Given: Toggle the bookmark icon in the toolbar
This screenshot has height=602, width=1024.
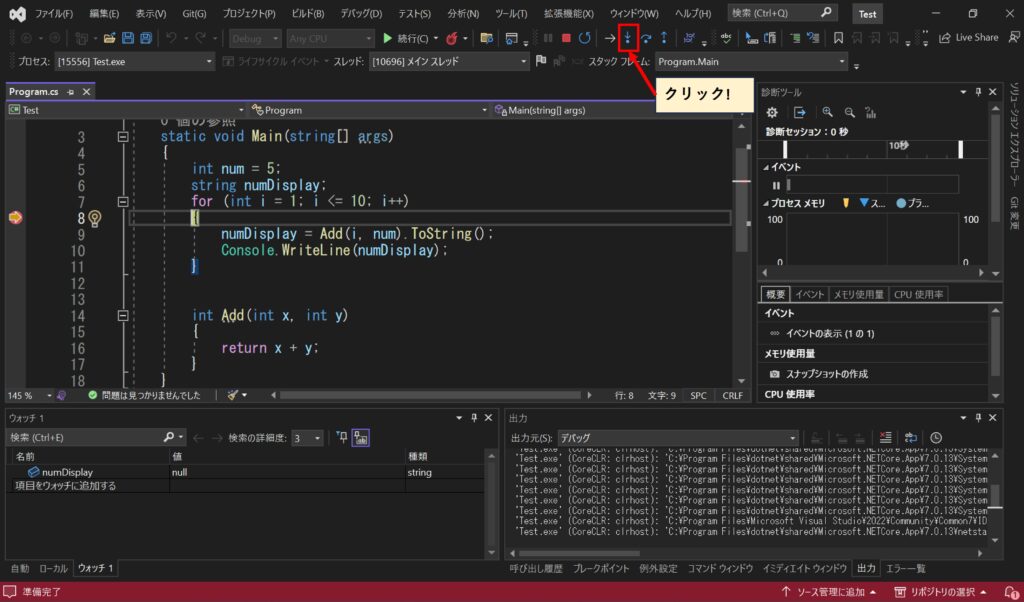Looking at the screenshot, I should (839, 38).
